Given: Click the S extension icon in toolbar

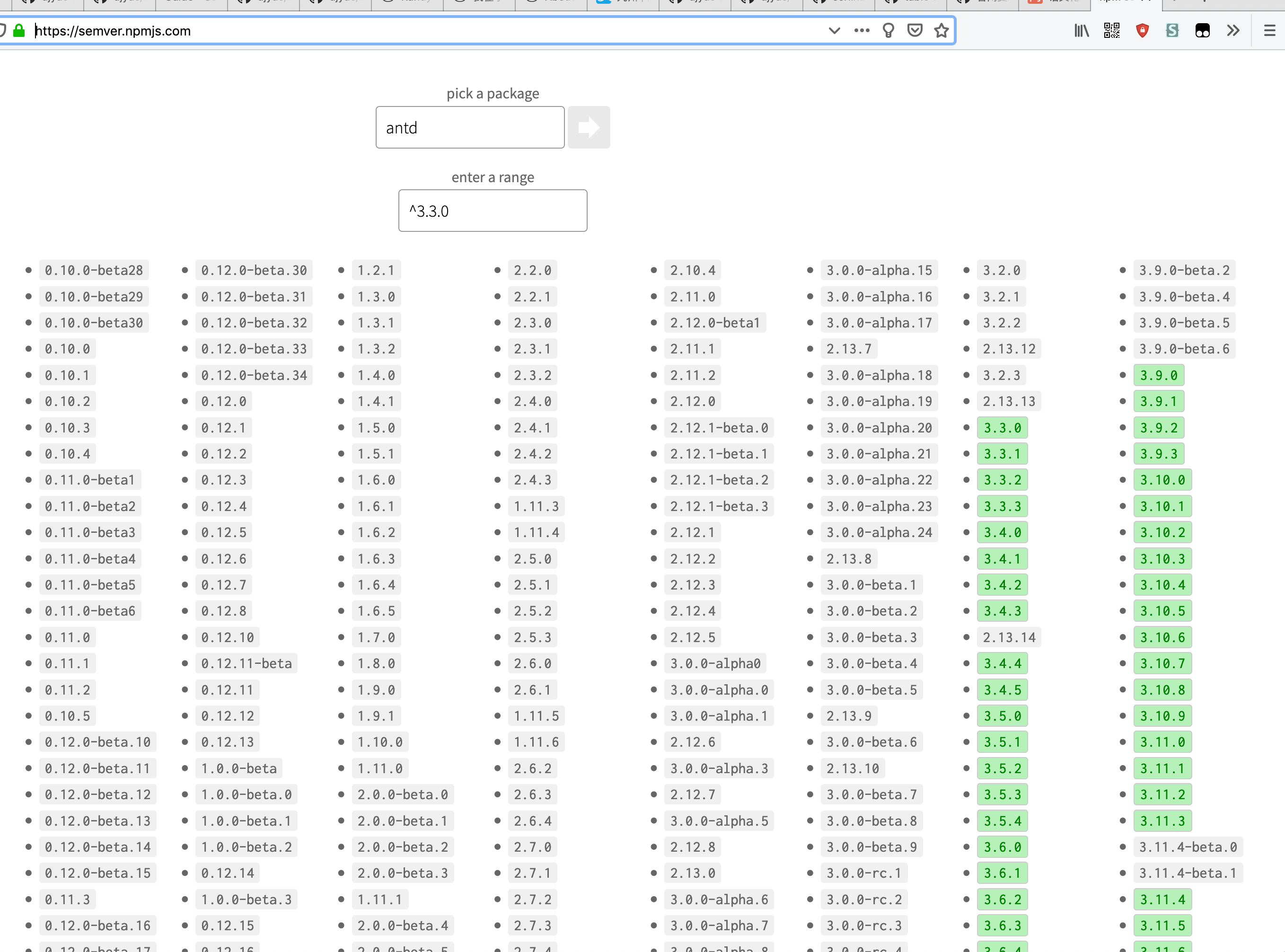Looking at the screenshot, I should [x=1172, y=31].
